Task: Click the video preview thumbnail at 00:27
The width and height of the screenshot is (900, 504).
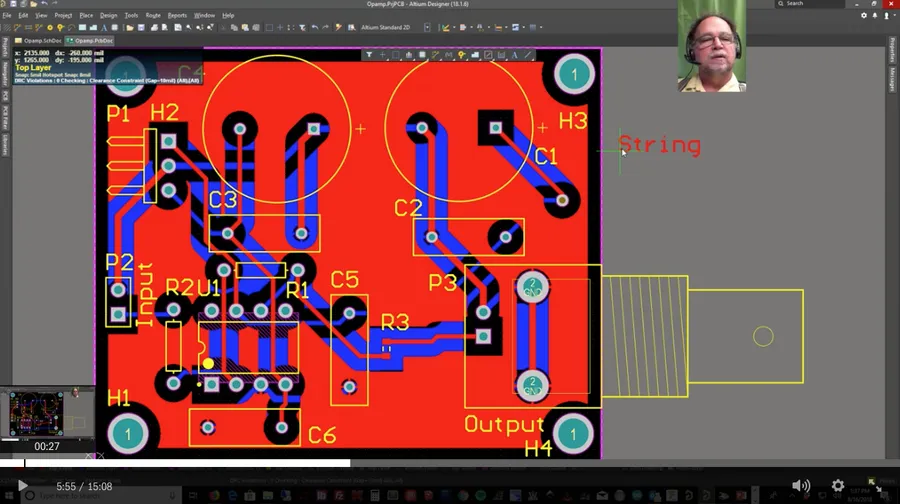Action: click(x=47, y=413)
